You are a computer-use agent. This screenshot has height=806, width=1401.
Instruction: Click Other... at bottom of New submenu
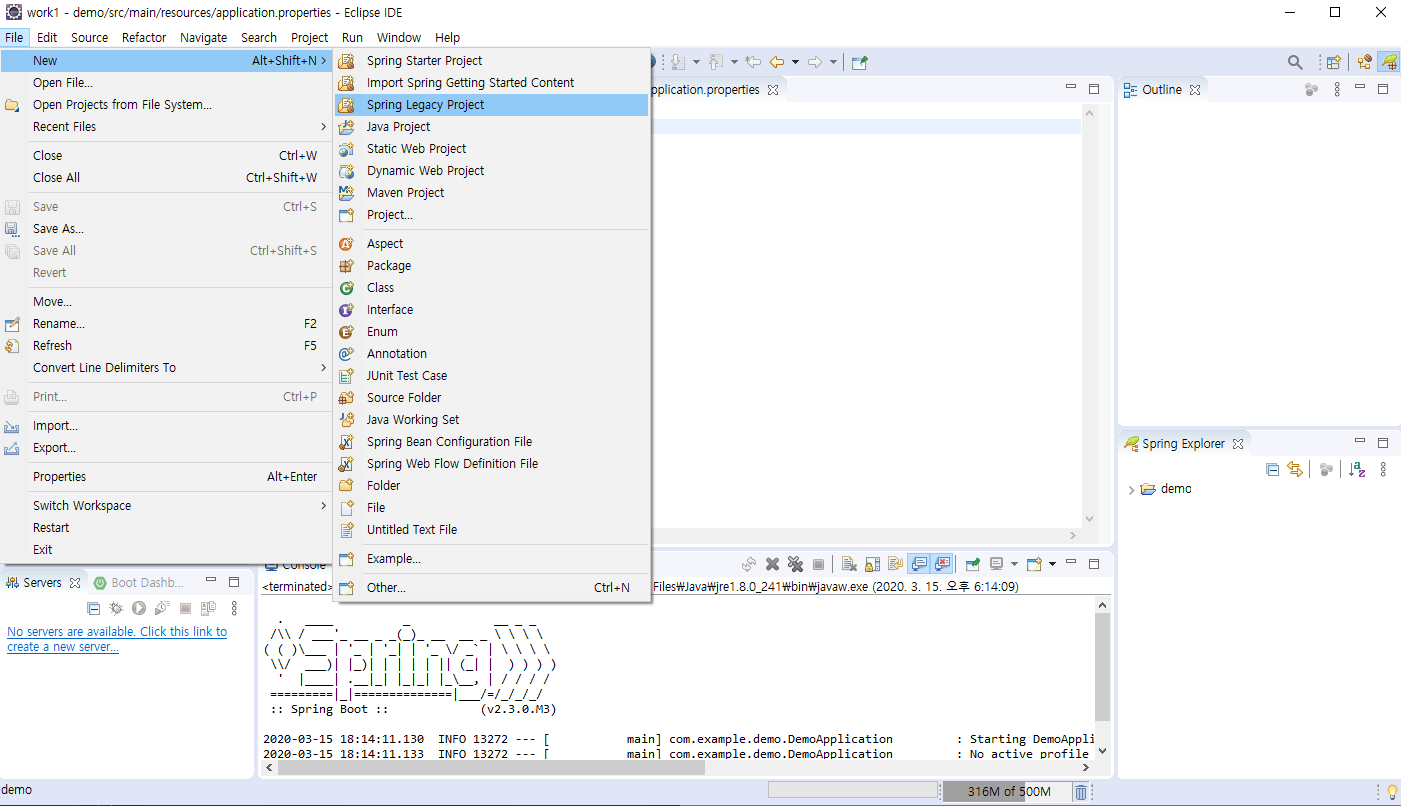492,588
